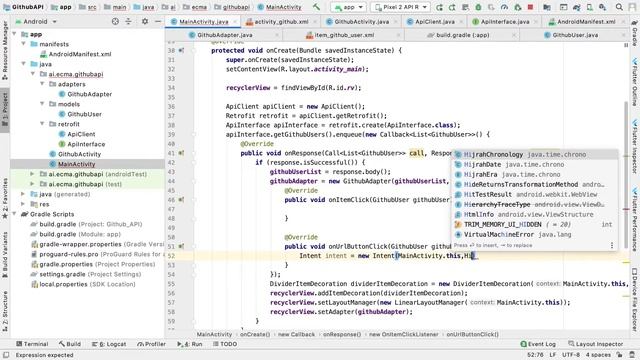Collapse the adapters package

[x=42, y=84]
